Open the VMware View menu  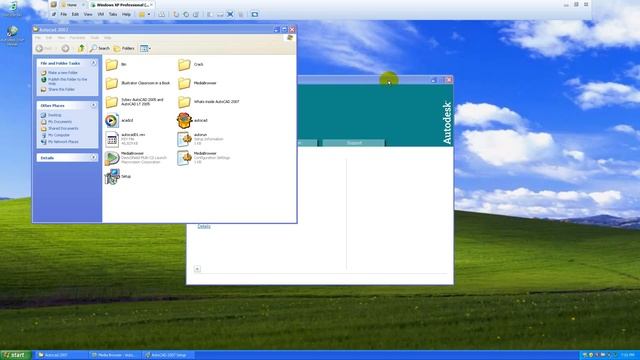click(88, 14)
